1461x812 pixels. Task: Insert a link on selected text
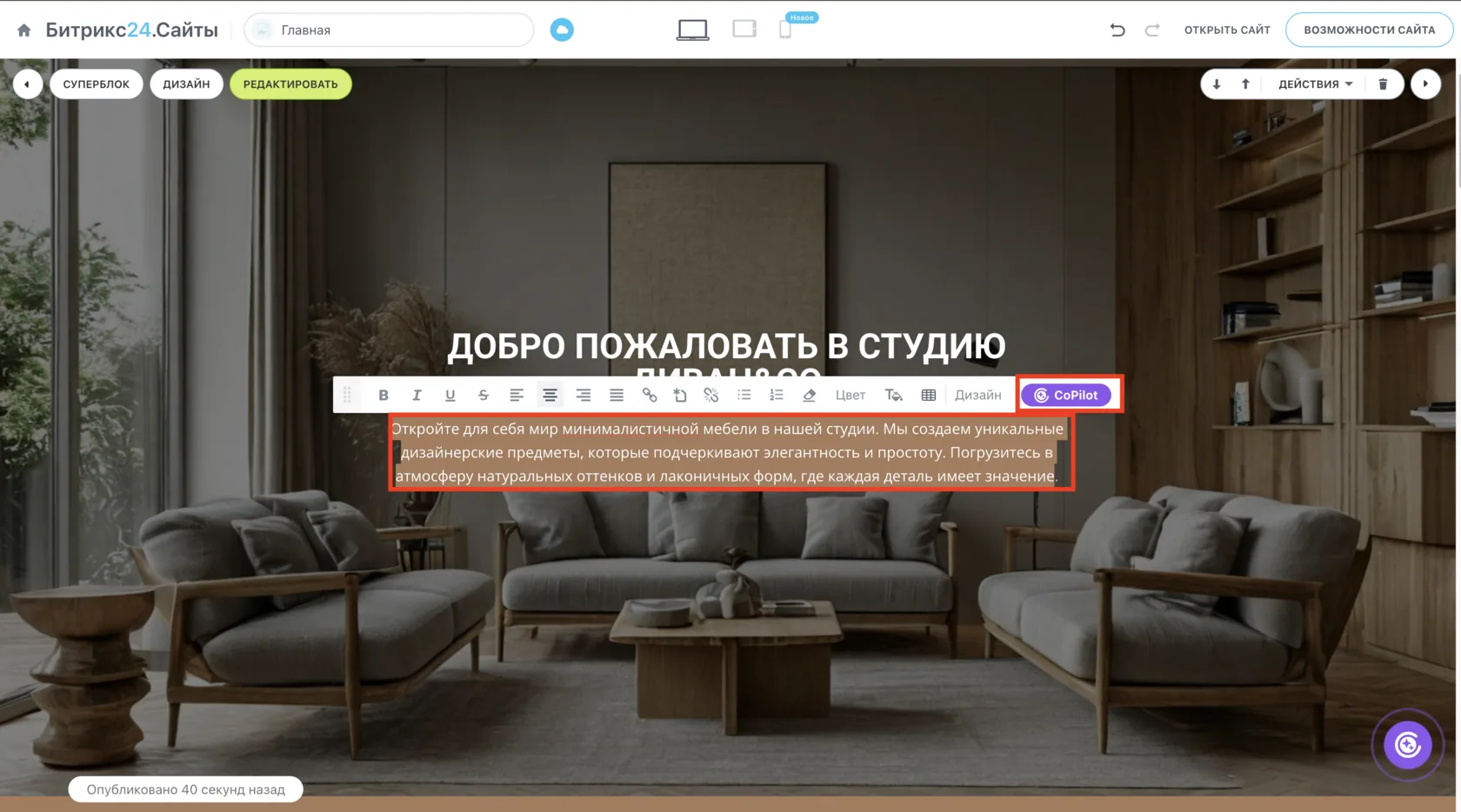point(650,395)
